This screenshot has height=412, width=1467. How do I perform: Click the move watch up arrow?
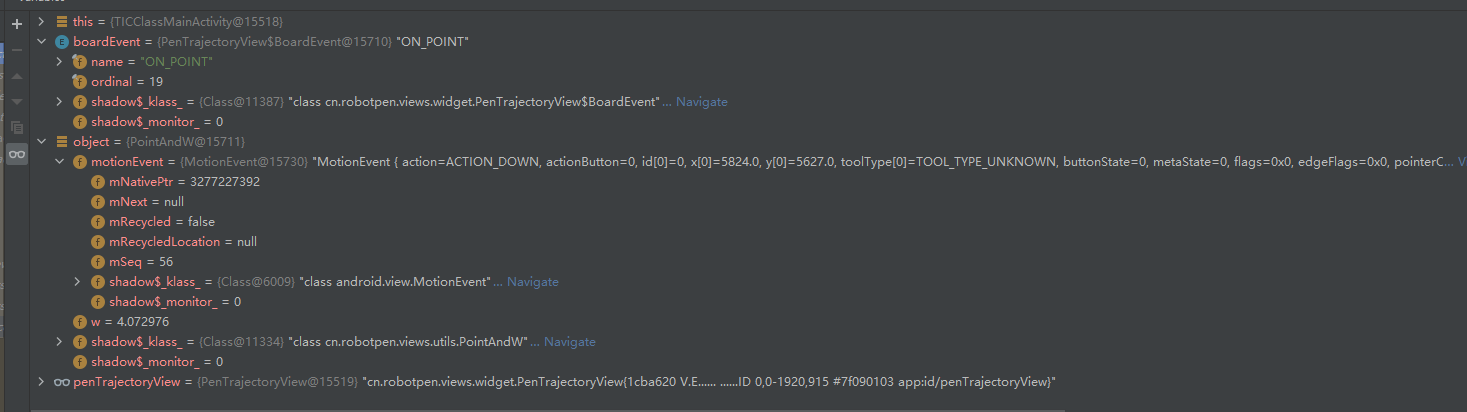pyautogui.click(x=16, y=76)
